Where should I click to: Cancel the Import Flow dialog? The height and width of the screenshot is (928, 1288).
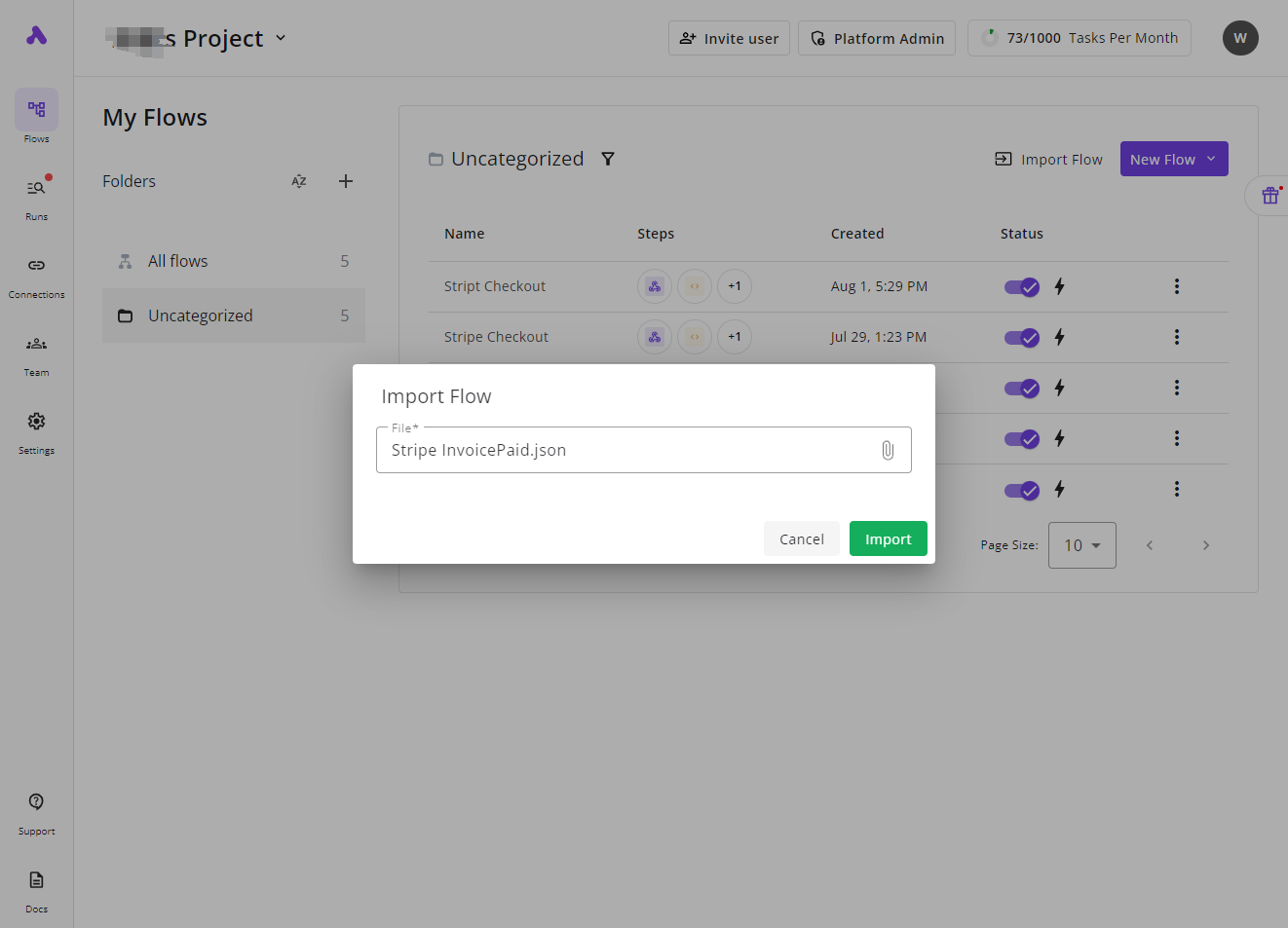801,538
